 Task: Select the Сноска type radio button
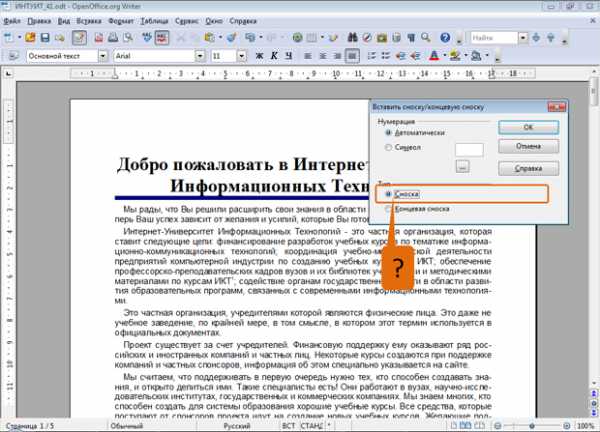click(x=388, y=194)
